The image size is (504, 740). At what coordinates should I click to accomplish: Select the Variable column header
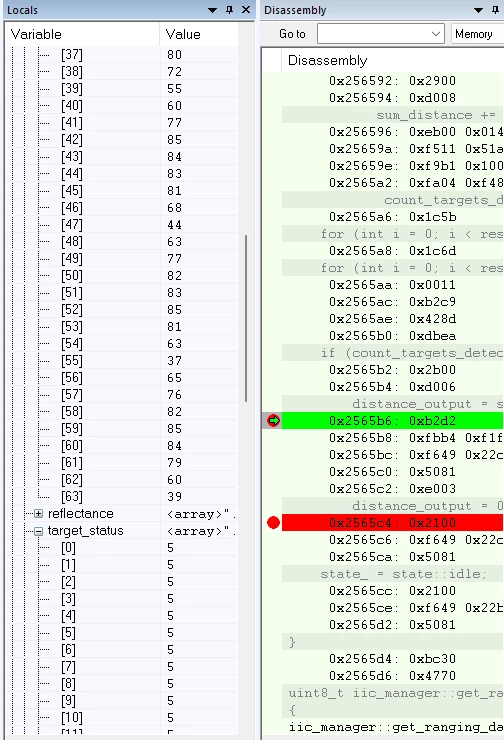click(83, 34)
